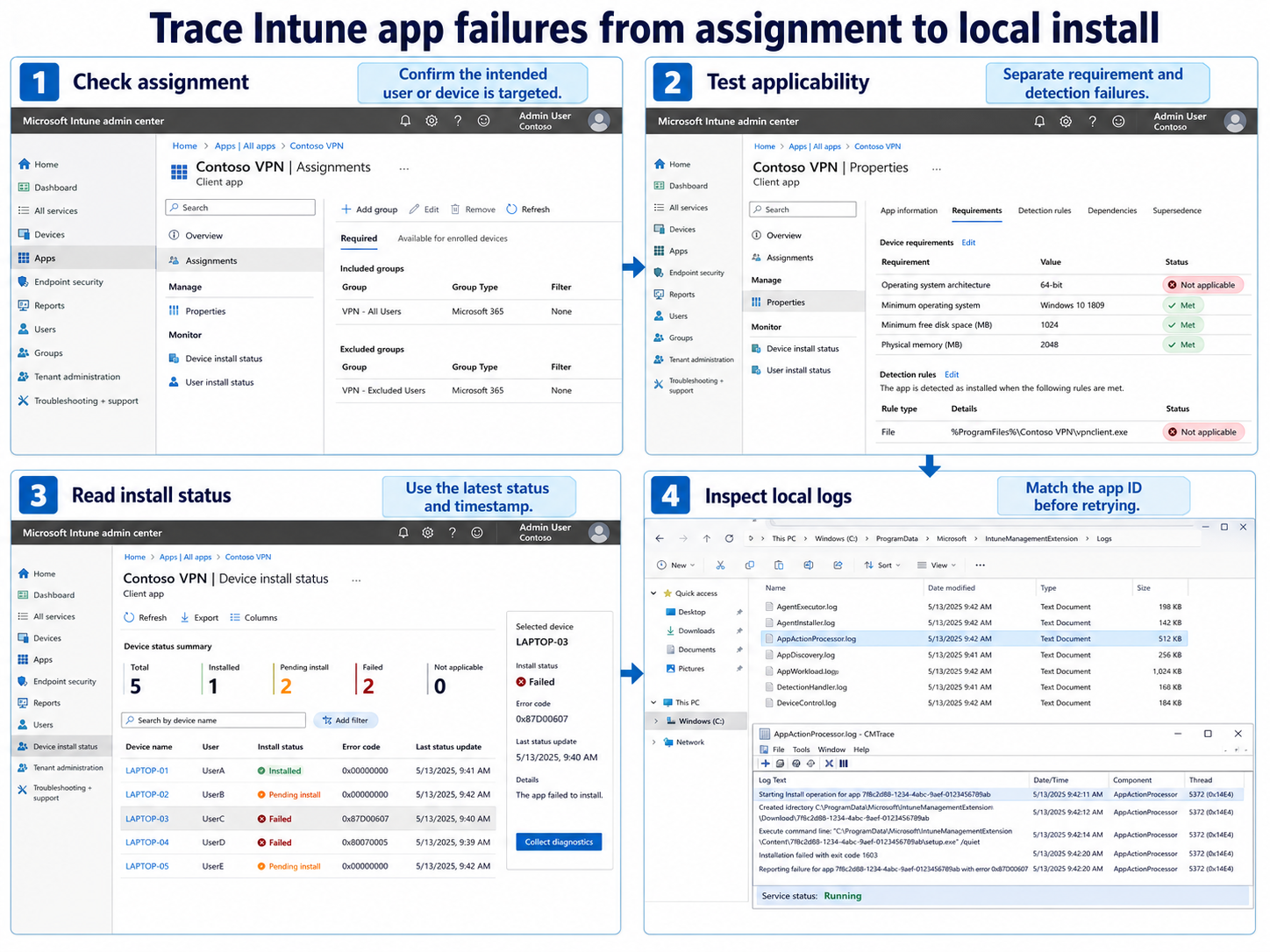This screenshot has height=952, width=1270.
Task: Click notifications bell in Read install status header
Action: click(403, 532)
